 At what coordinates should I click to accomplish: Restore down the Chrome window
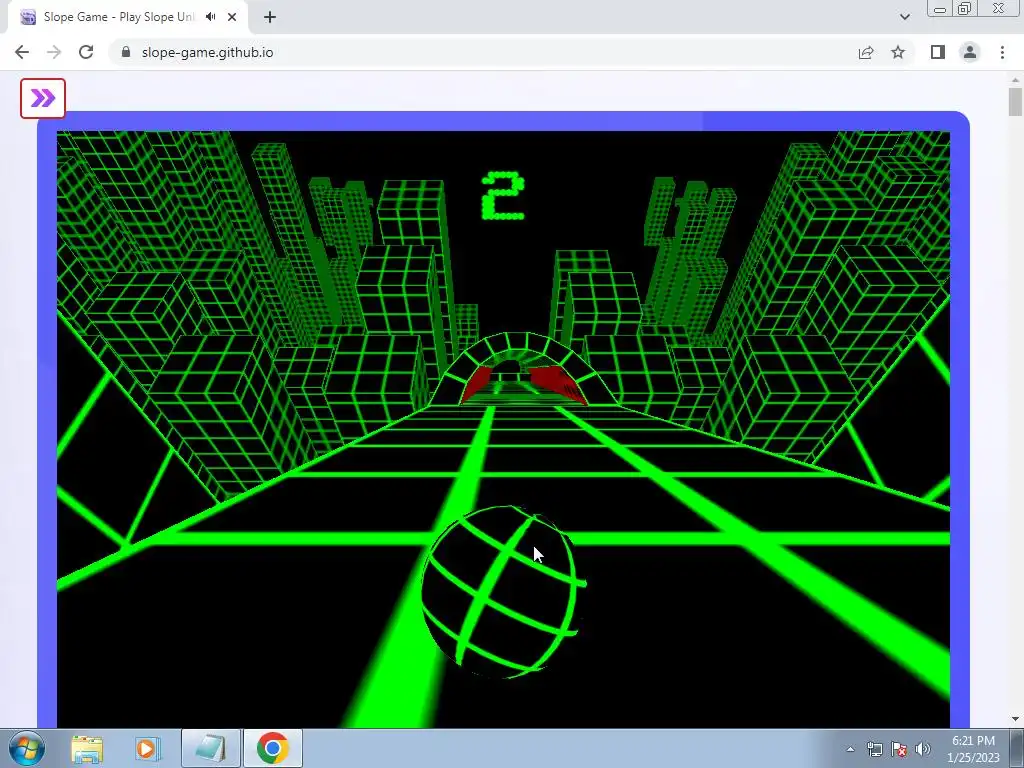[965, 8]
